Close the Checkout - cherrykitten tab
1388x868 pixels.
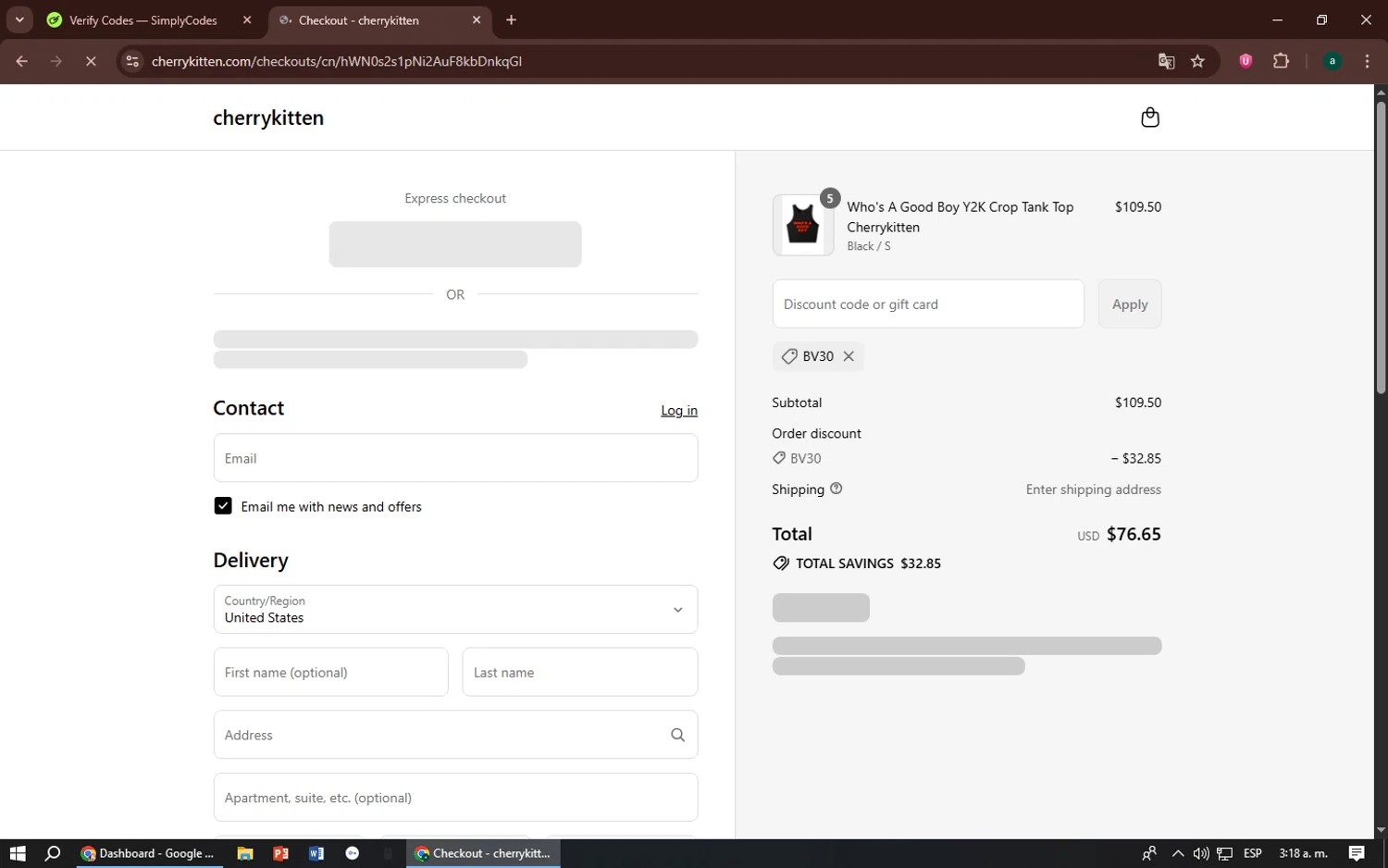[x=477, y=19]
